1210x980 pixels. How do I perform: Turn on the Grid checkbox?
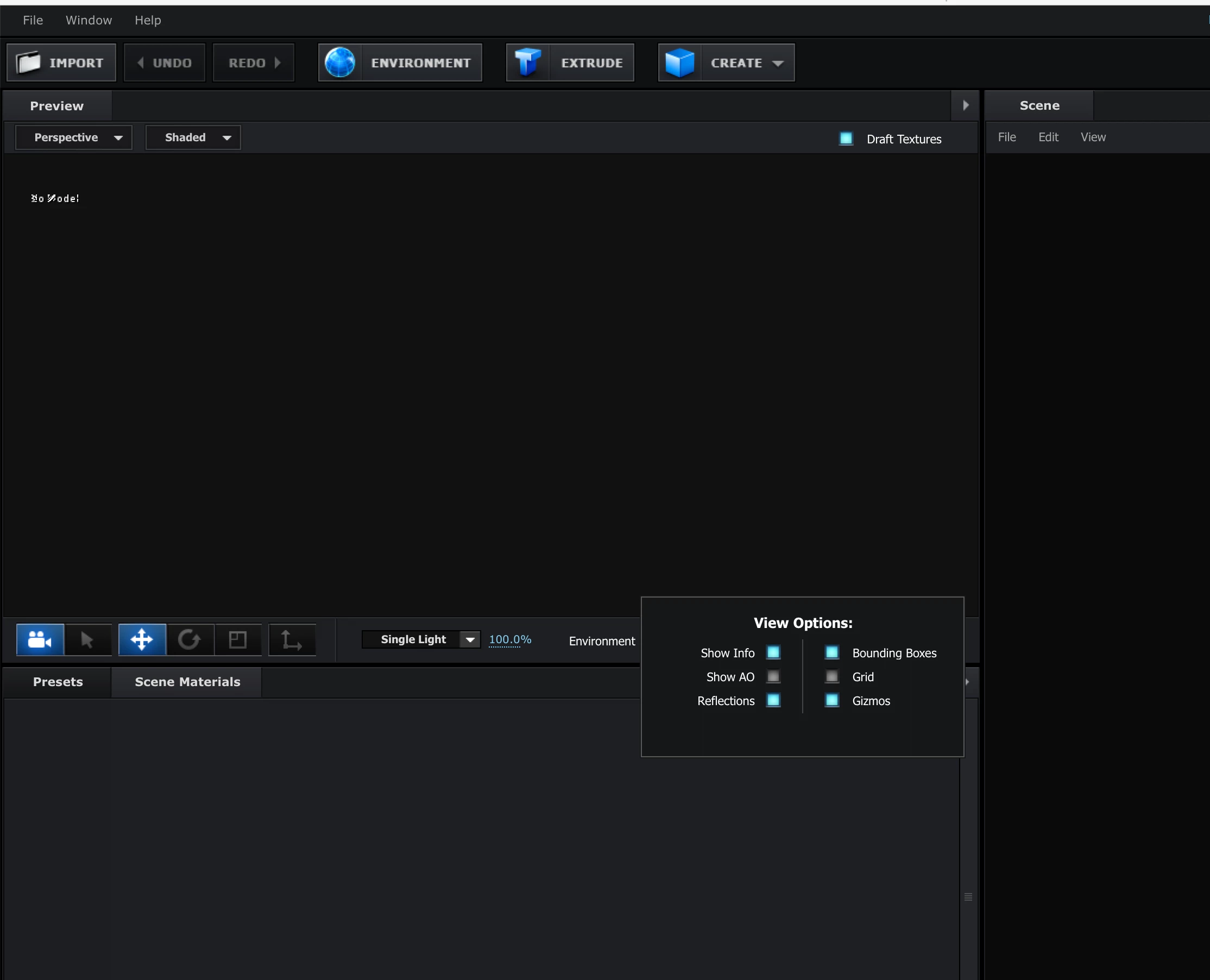point(832,676)
